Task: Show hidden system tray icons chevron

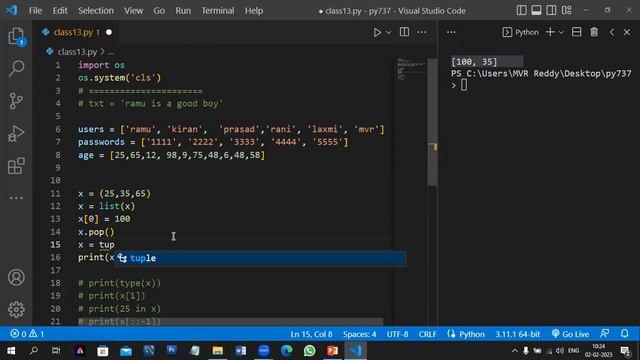Action: pyautogui.click(x=514, y=351)
